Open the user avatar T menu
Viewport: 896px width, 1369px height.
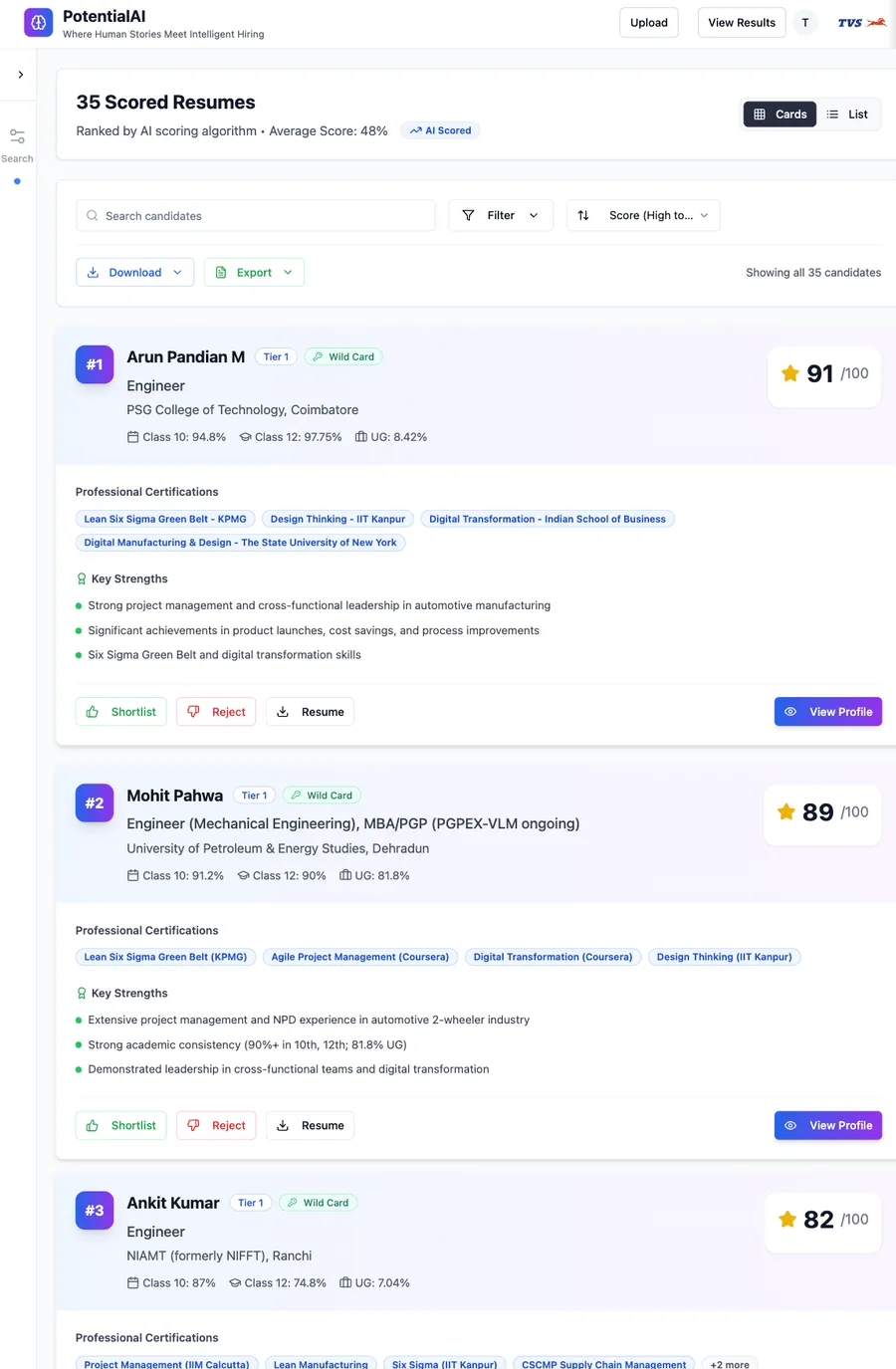[x=805, y=22]
